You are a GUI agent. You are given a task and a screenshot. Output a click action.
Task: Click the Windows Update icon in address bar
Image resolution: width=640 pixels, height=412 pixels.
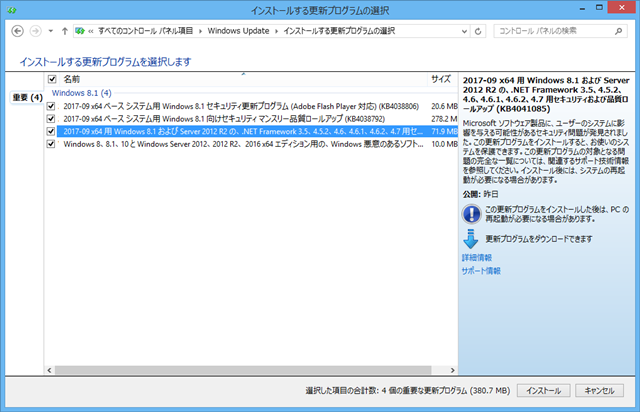point(80,31)
